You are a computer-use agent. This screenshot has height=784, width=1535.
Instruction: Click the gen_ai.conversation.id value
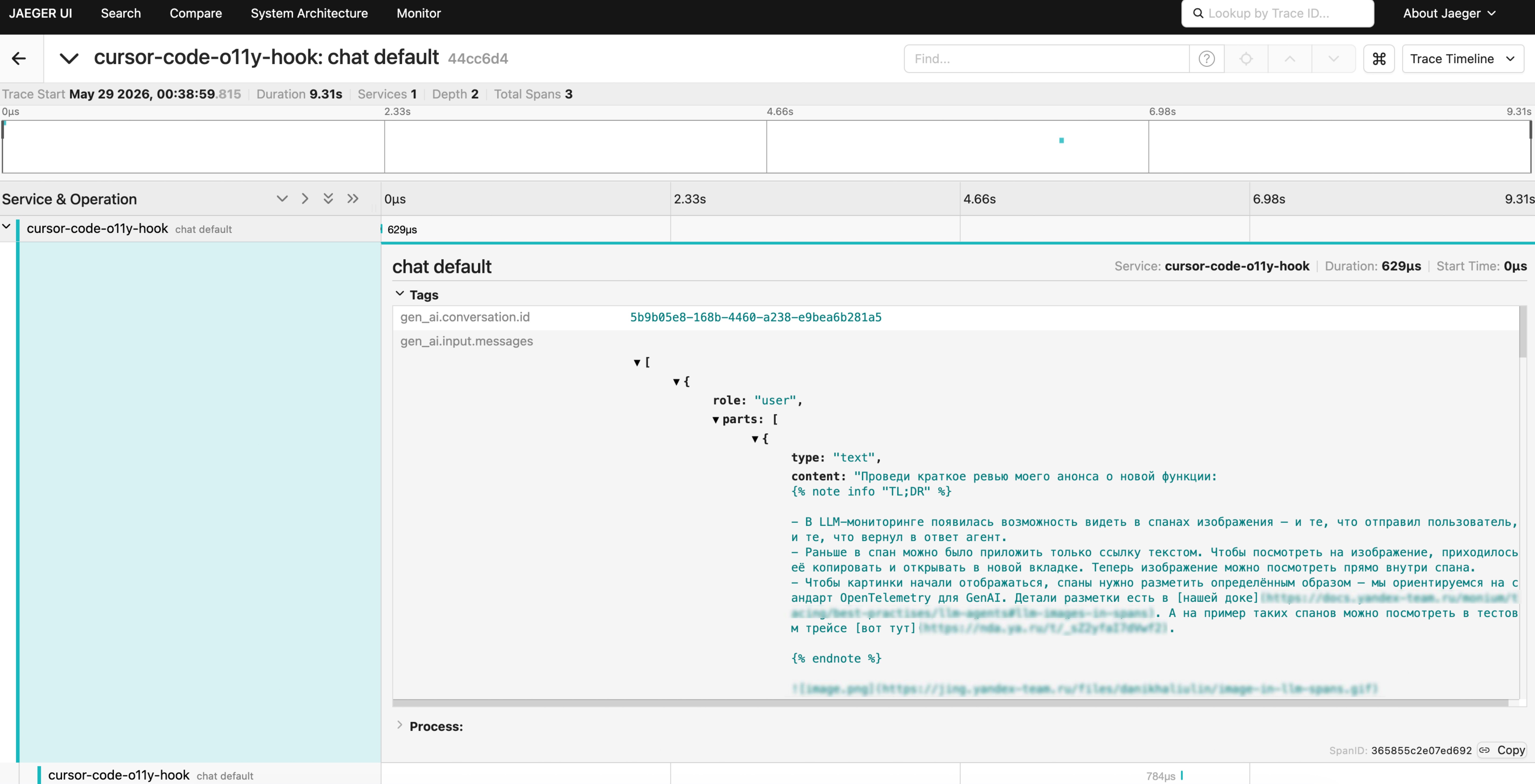click(x=755, y=318)
